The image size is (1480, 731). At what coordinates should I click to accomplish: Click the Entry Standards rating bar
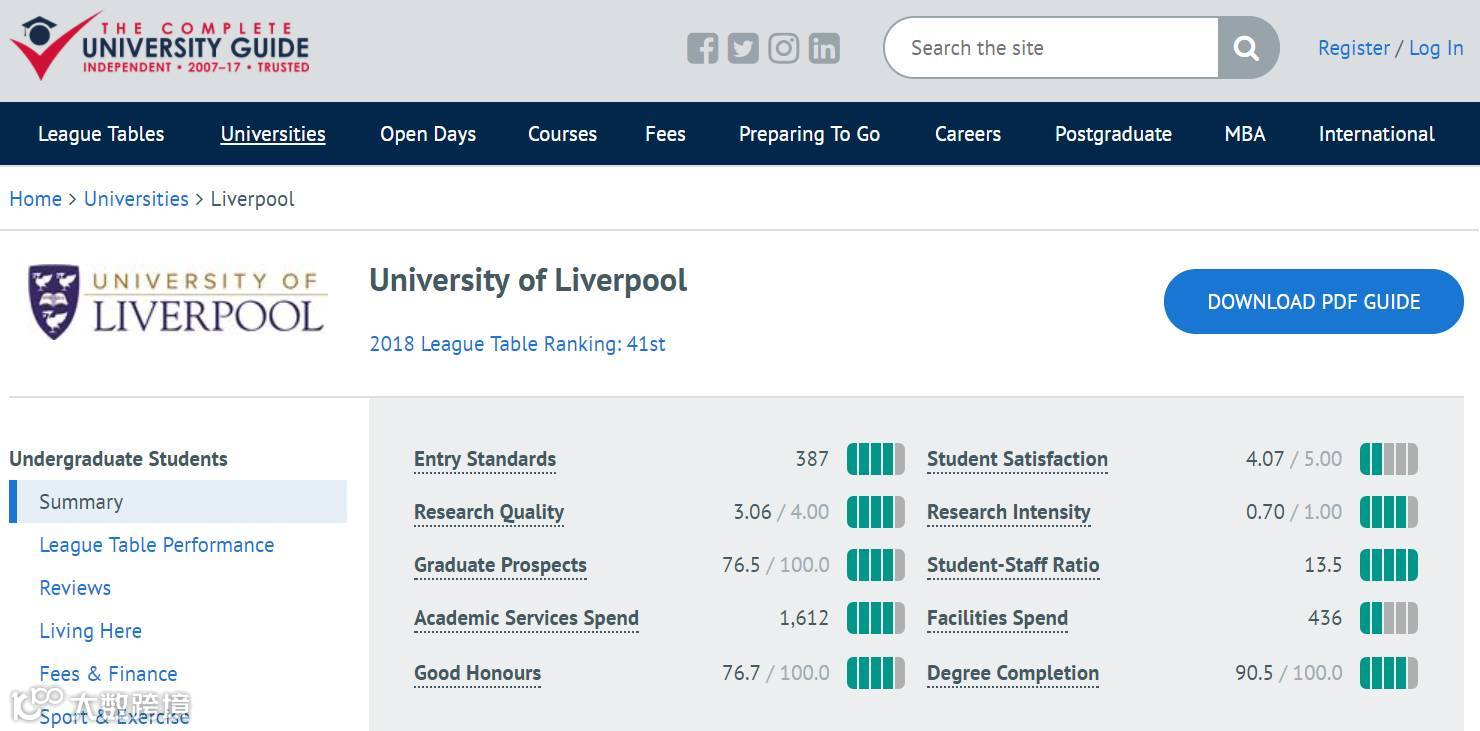876,459
